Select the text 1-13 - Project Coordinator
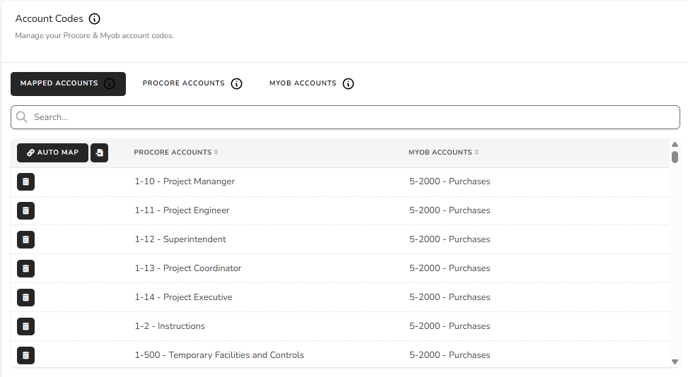This screenshot has width=688, height=377. tap(188, 268)
